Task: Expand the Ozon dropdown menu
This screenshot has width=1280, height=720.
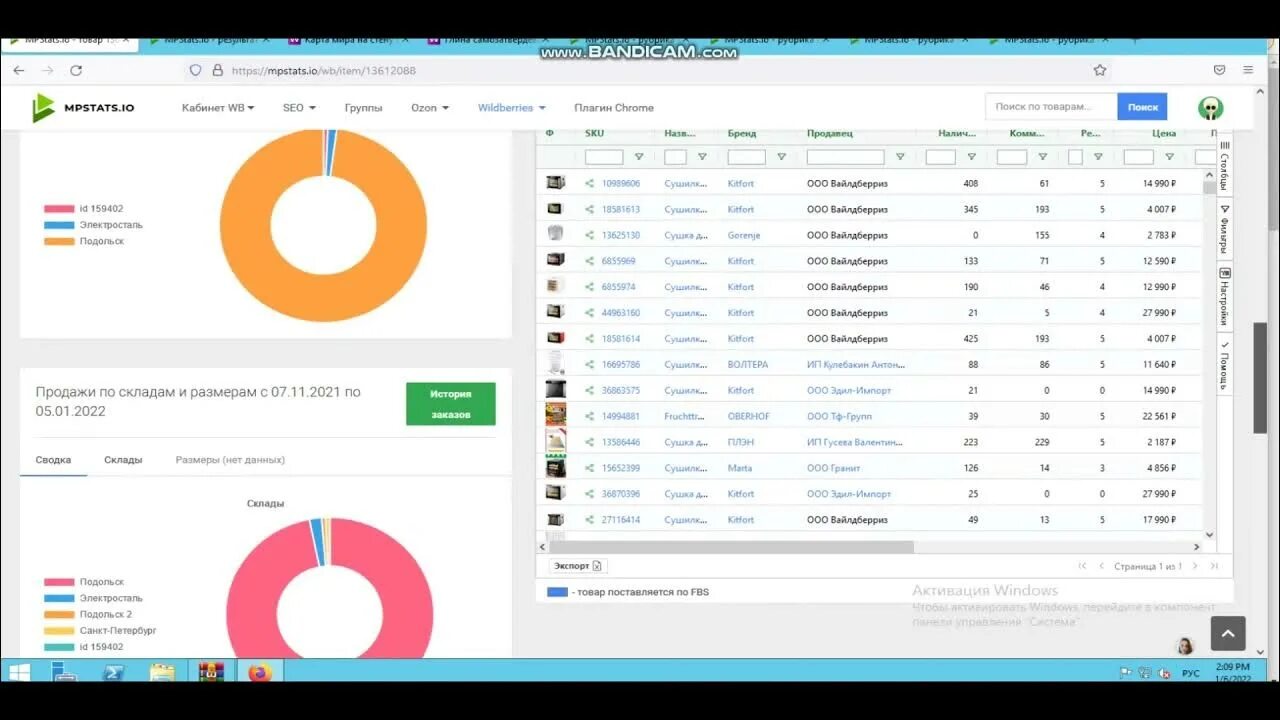Action: [x=430, y=107]
